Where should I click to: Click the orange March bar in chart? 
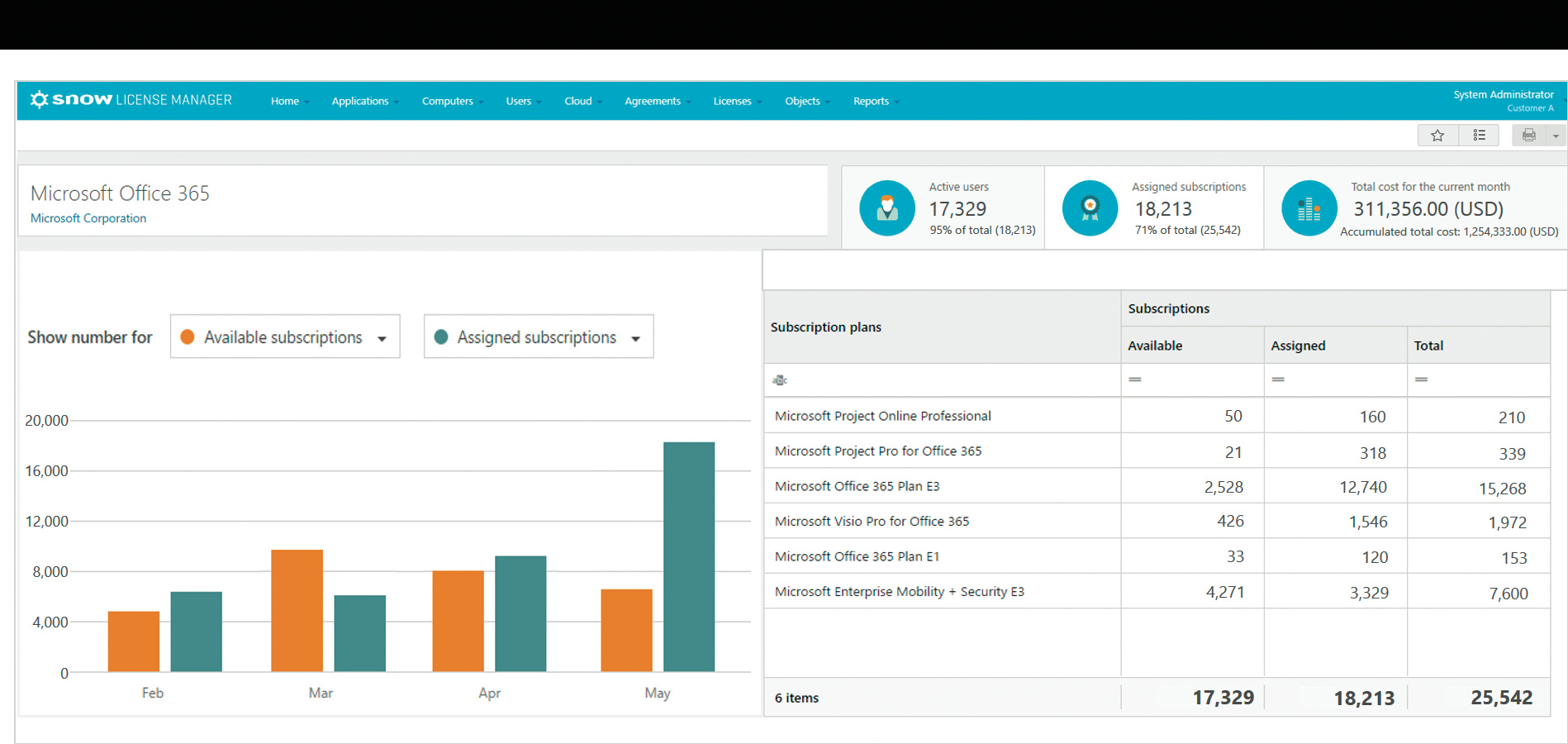[297, 610]
